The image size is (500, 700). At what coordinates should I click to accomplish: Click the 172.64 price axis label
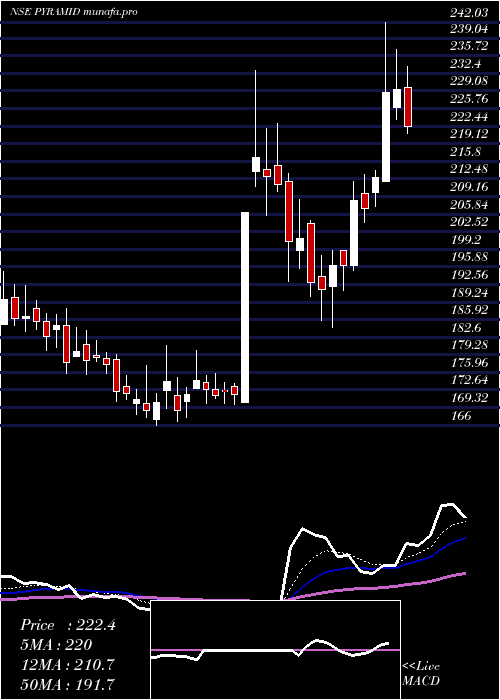469,380
